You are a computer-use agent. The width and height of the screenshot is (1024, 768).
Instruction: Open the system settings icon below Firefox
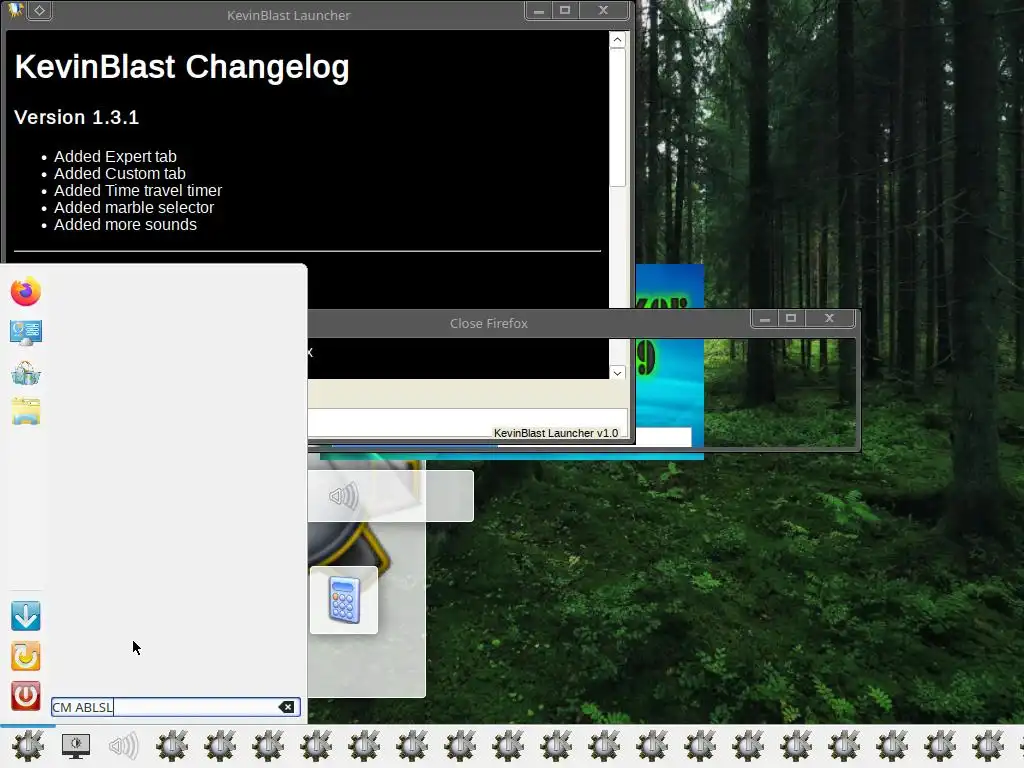tap(25, 333)
